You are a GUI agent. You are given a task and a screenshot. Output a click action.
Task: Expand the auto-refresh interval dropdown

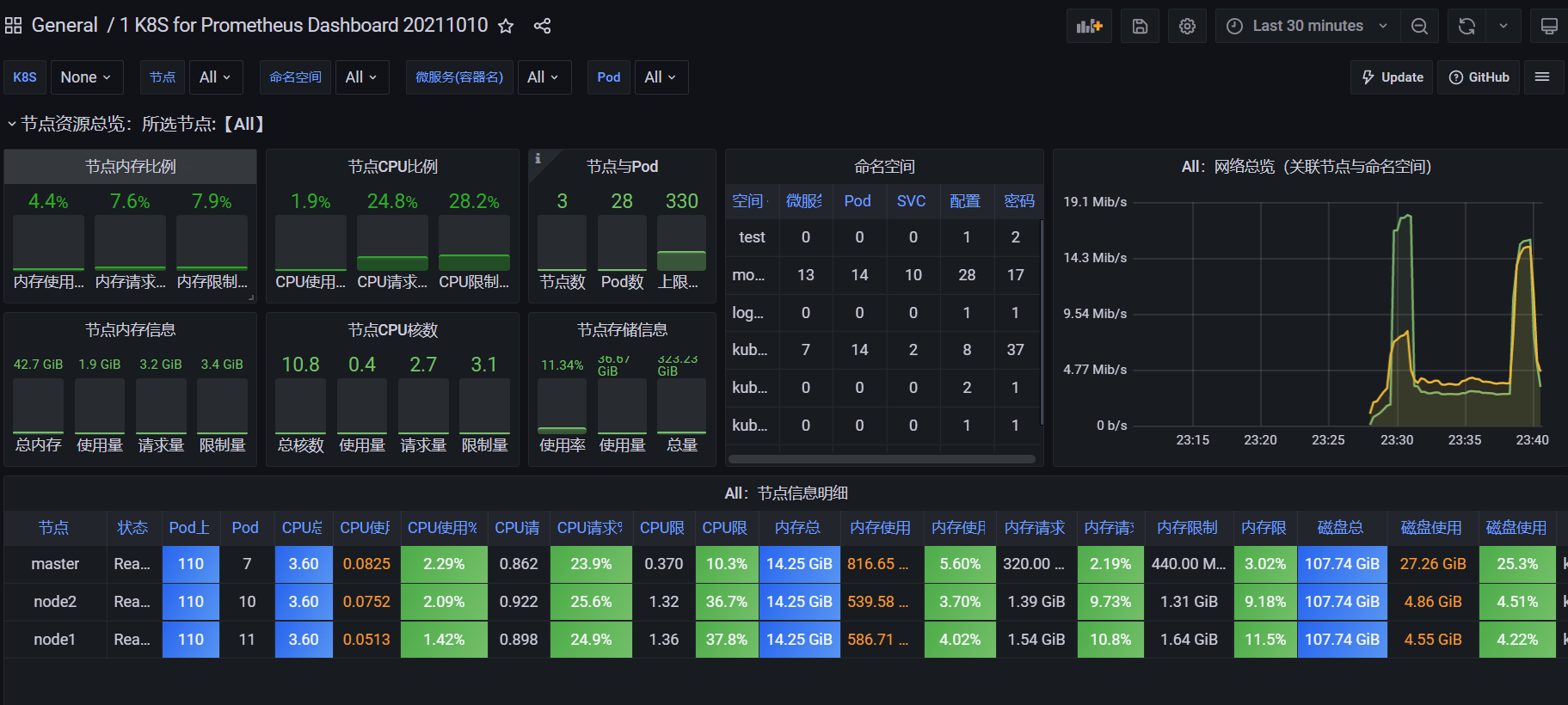[x=1503, y=26]
